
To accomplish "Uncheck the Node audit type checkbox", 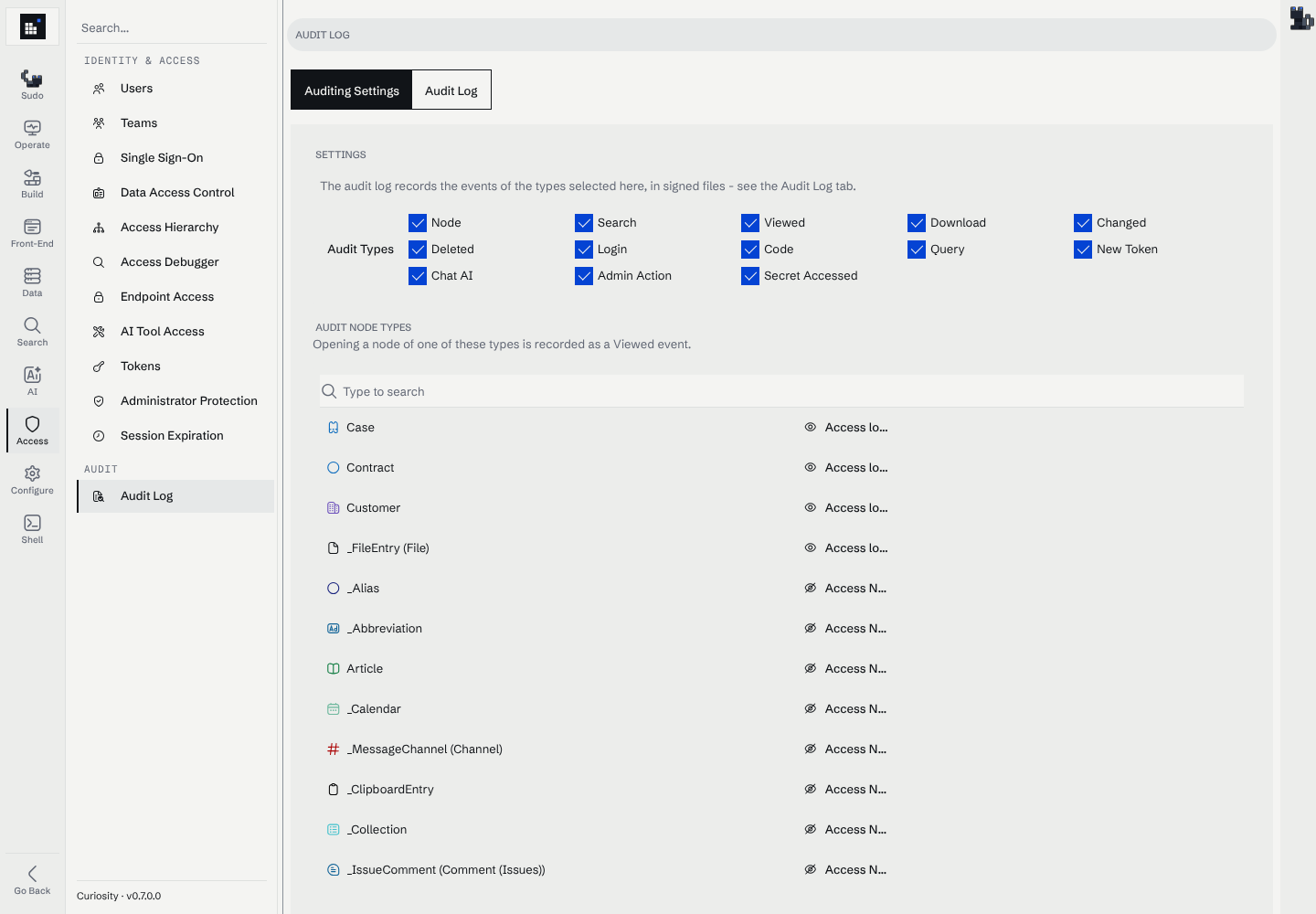I will tap(418, 223).
